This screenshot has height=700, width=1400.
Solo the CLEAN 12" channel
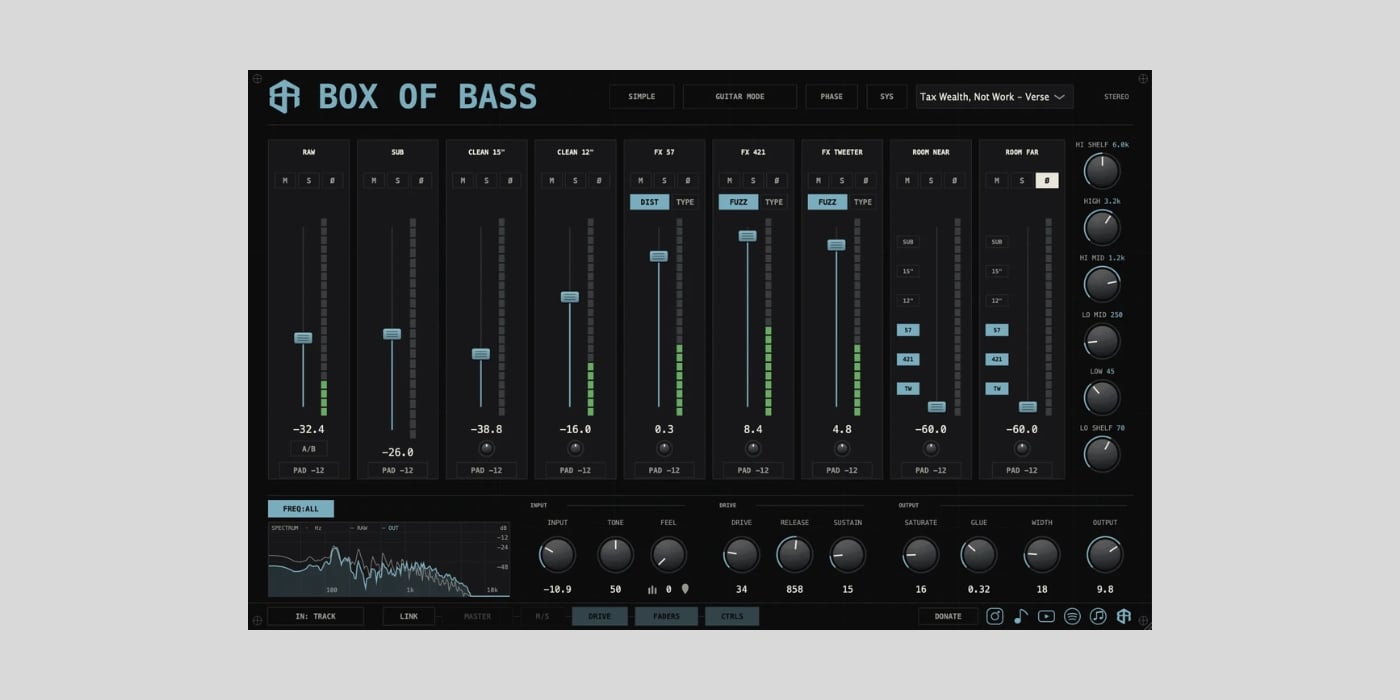[x=575, y=181]
